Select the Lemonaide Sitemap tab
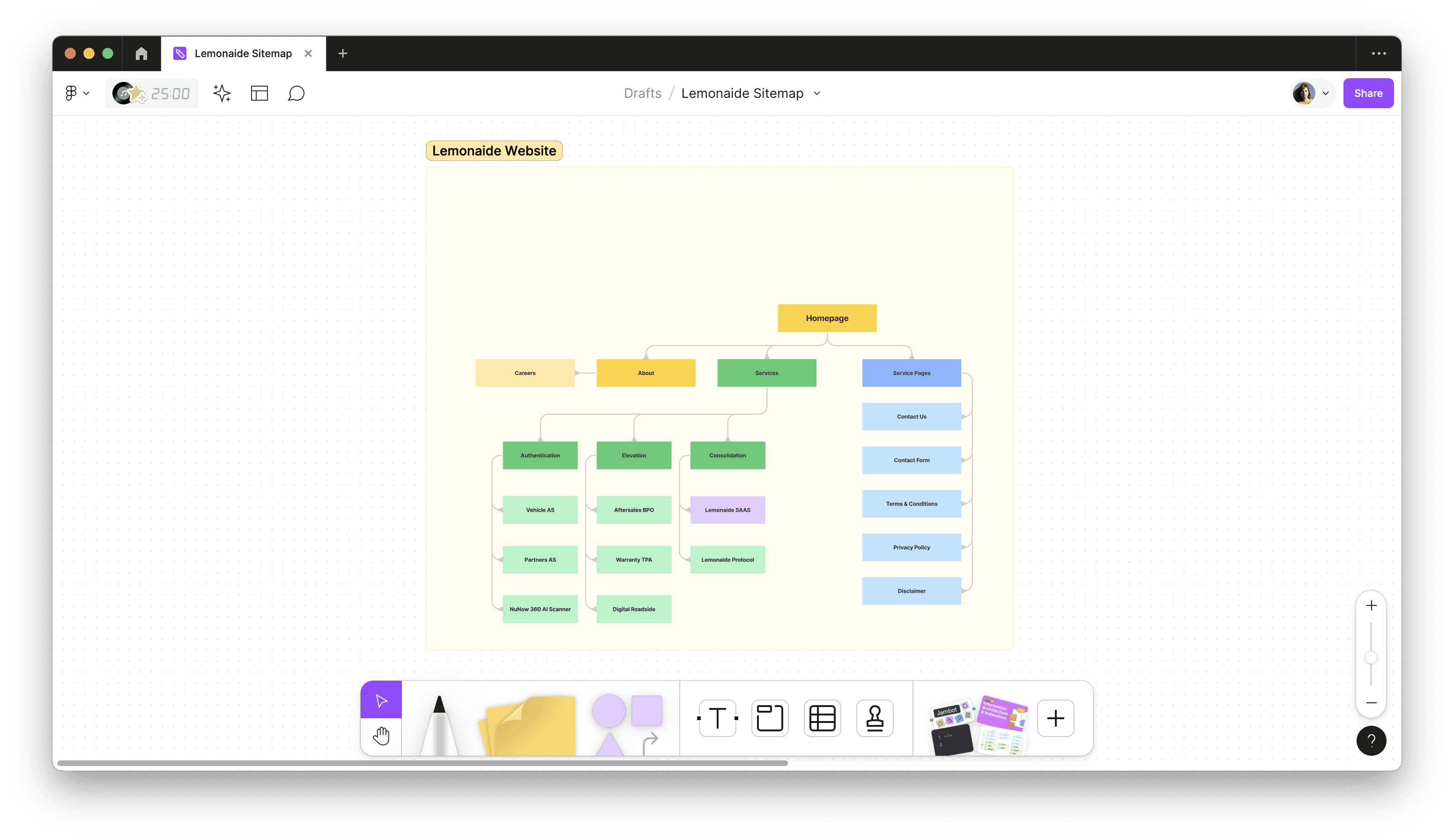This screenshot has height=840, width=1454. 243,54
